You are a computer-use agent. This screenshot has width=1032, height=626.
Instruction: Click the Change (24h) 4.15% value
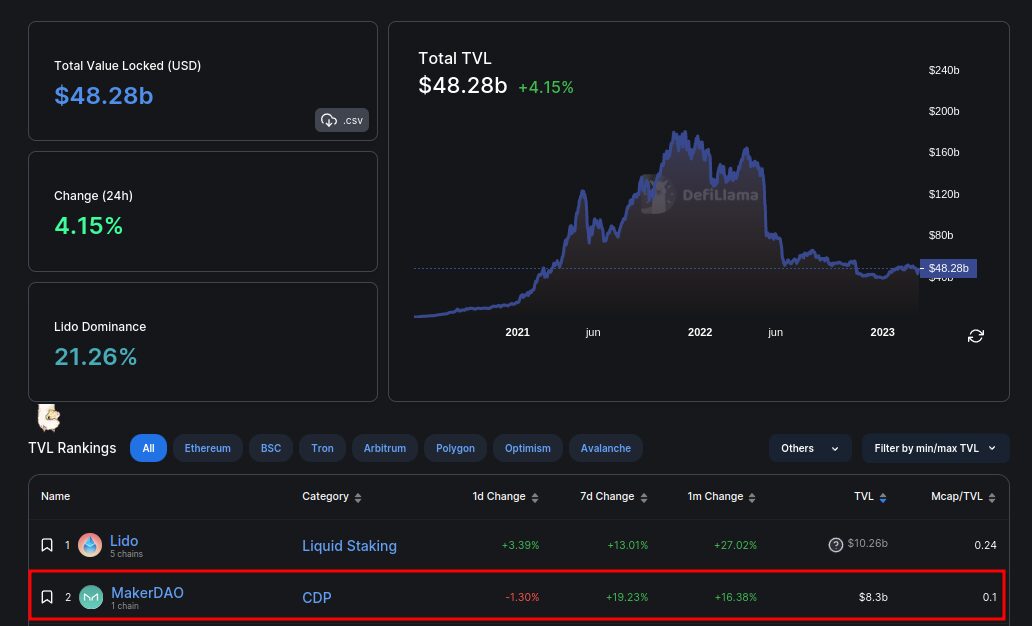pos(88,226)
